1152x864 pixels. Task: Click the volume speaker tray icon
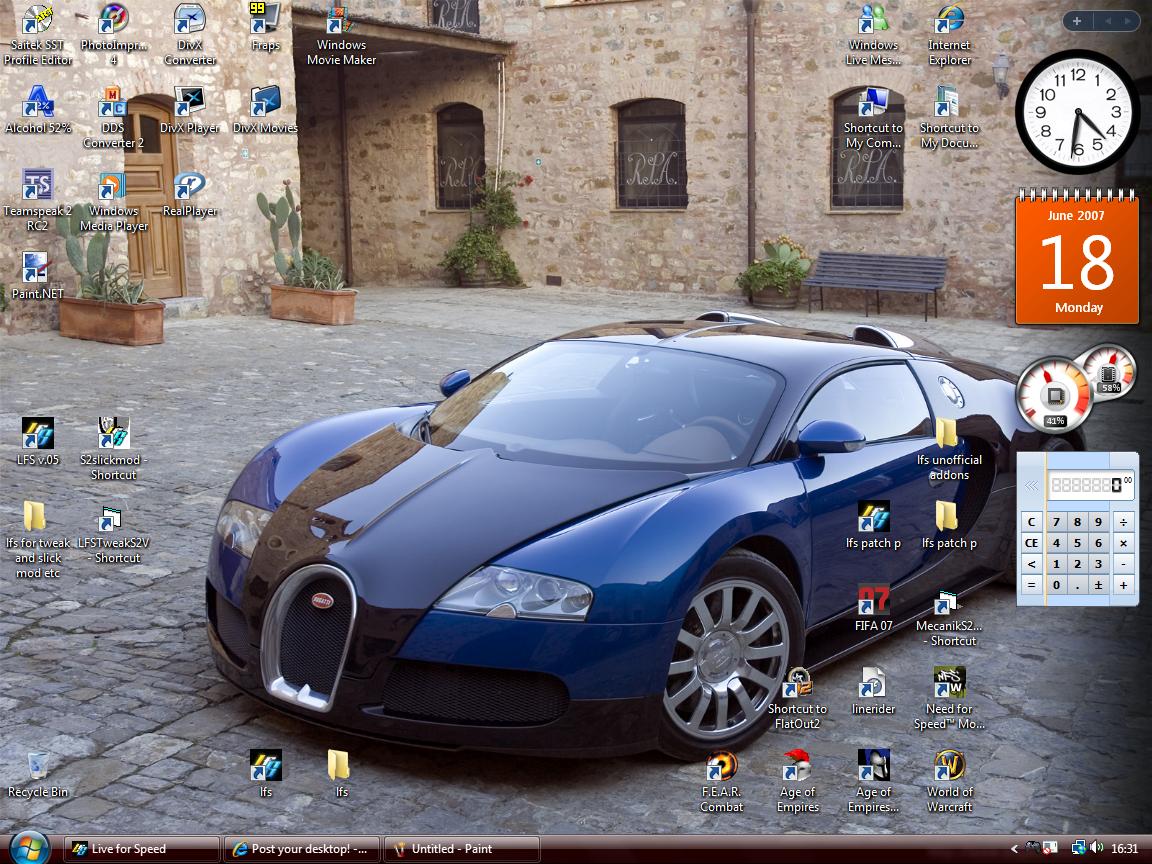(1097, 848)
